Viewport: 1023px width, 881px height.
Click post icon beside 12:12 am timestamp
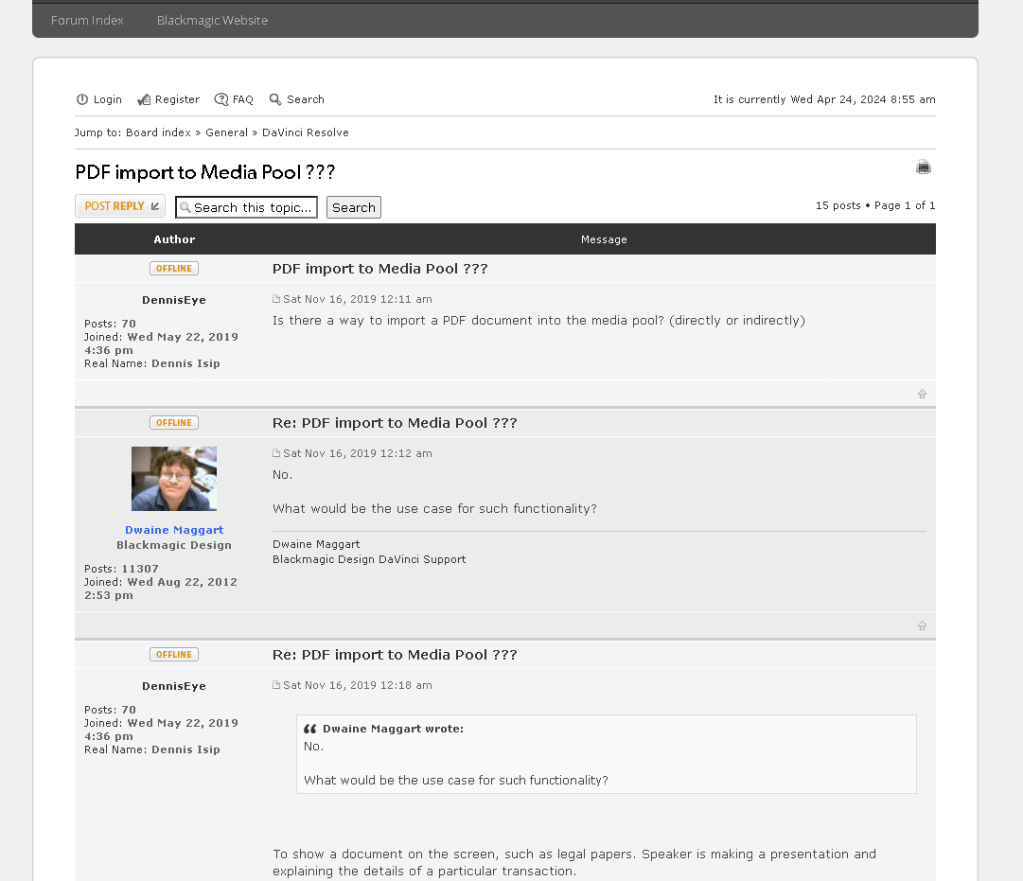[x=276, y=453]
